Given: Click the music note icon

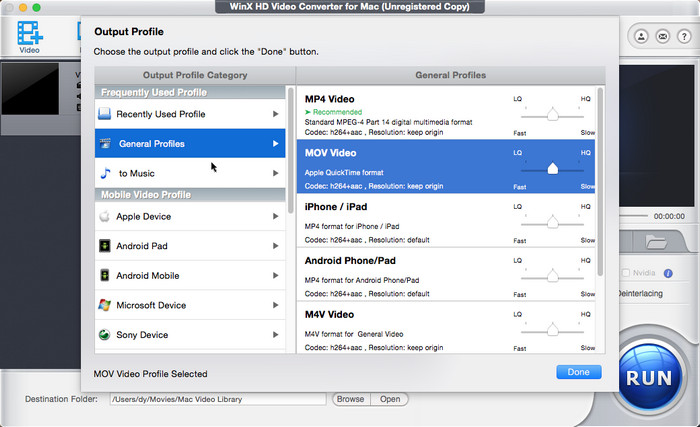Looking at the screenshot, I should 105,173.
